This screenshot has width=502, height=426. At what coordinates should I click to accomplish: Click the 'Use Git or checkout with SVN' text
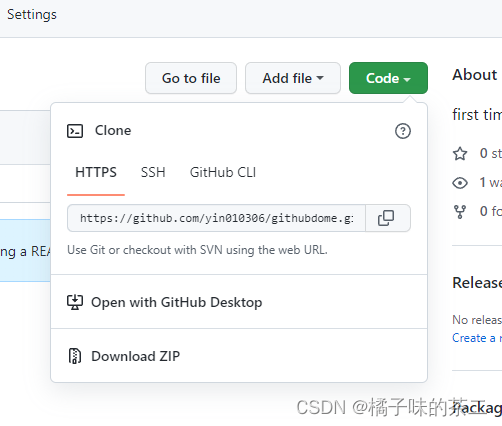197,250
